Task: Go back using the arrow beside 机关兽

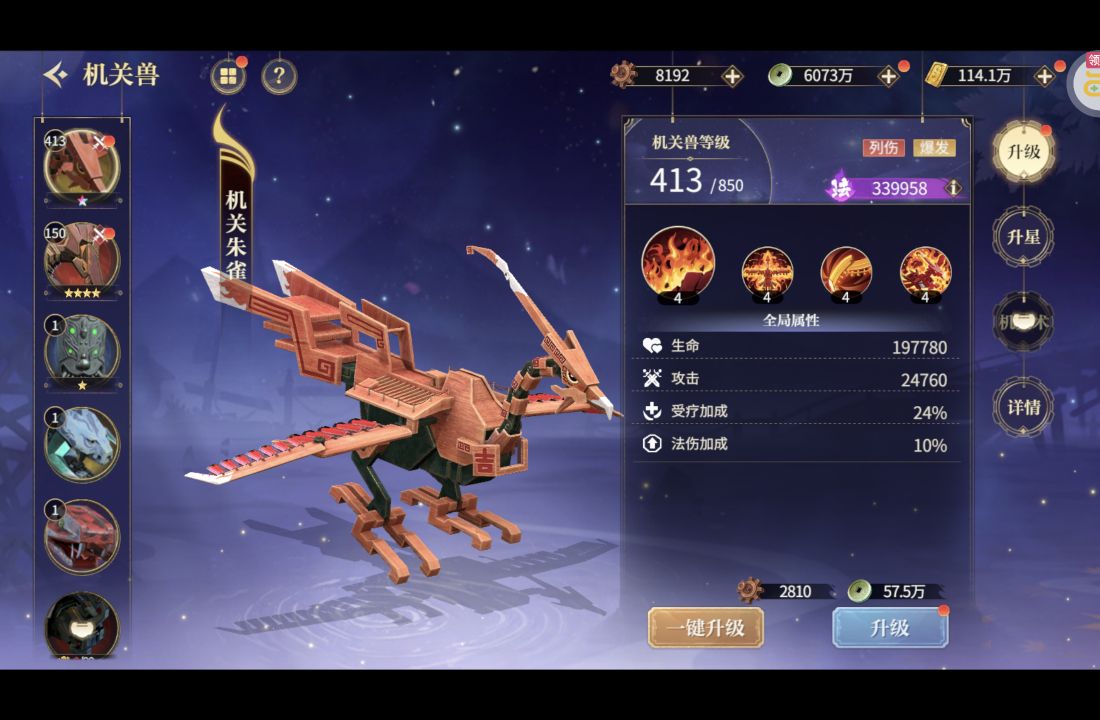Action: (x=55, y=74)
